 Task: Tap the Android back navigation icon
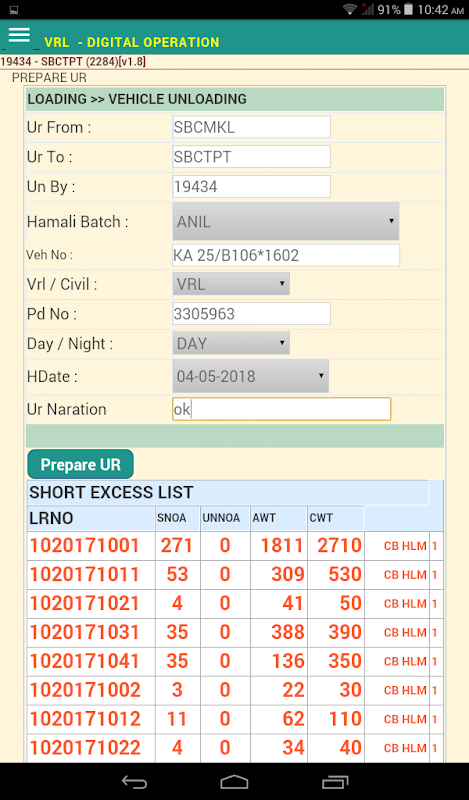tap(134, 782)
